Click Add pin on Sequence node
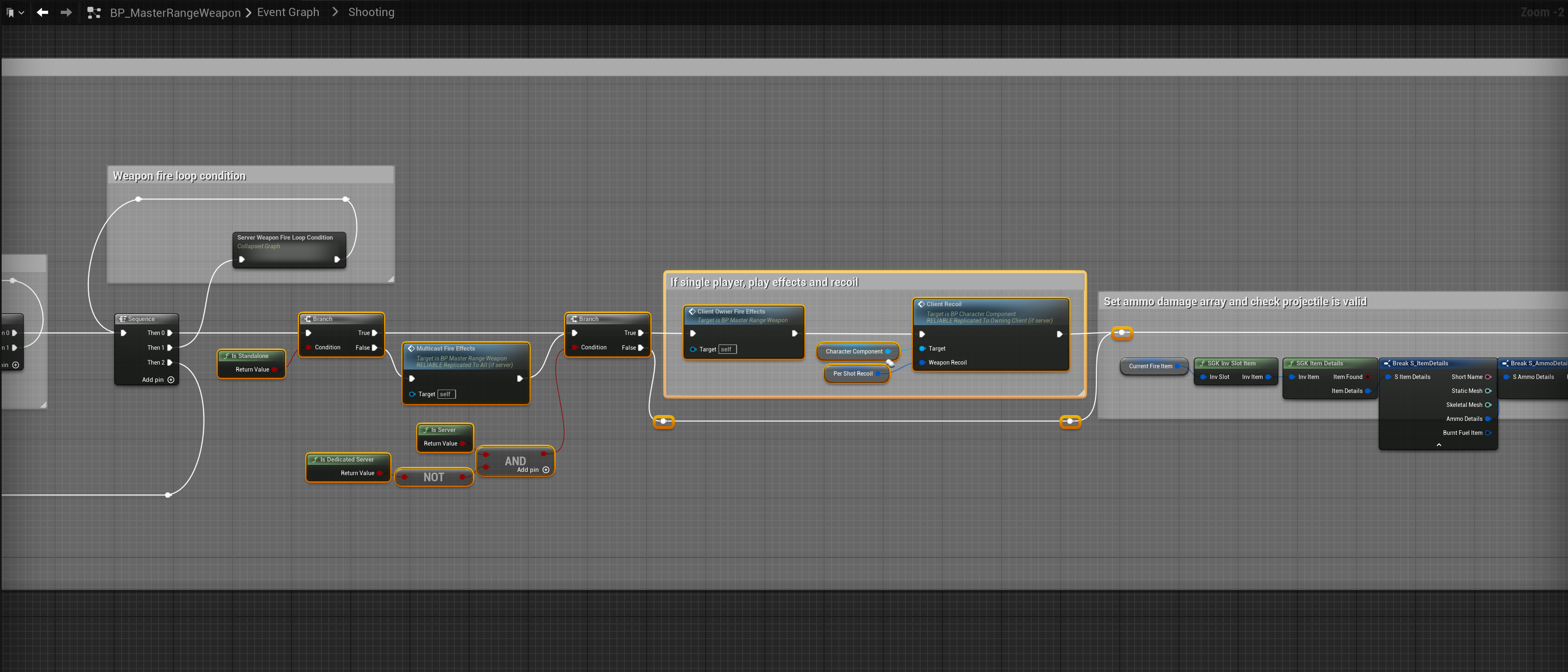 (x=171, y=379)
